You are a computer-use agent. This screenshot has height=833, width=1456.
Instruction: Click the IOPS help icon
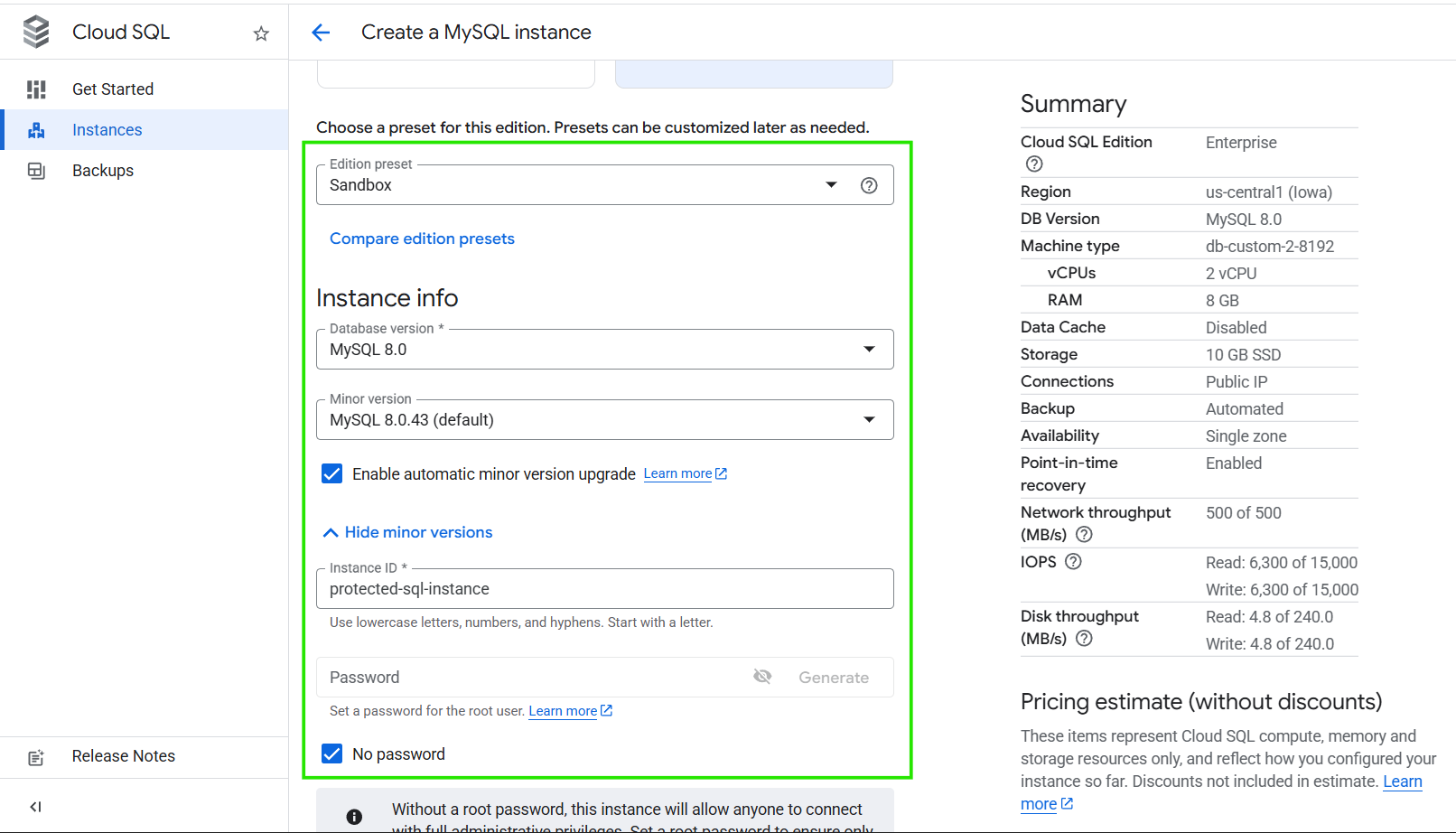coord(1073,562)
